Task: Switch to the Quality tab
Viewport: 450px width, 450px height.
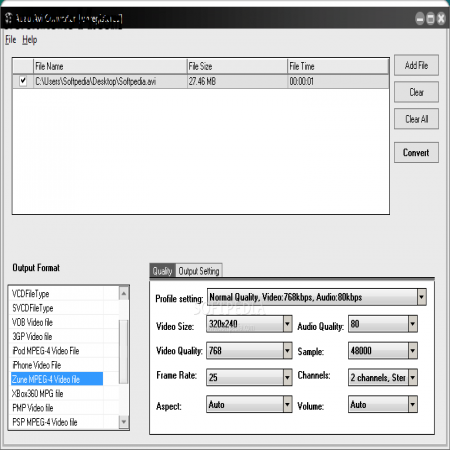Action: pos(162,271)
